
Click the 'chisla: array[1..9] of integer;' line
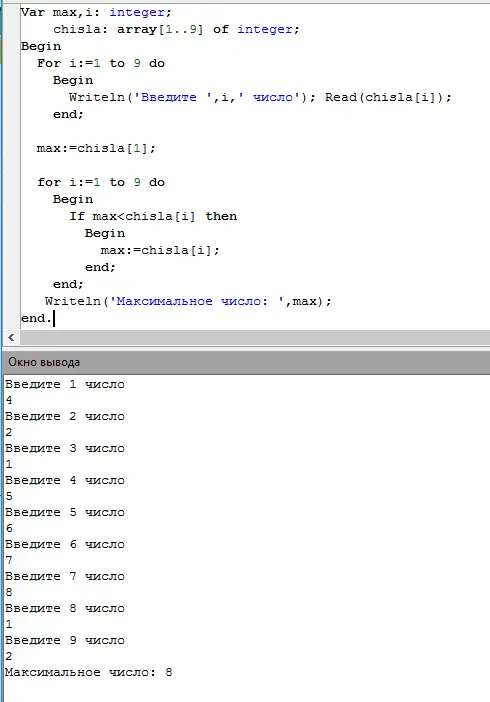click(x=176, y=30)
